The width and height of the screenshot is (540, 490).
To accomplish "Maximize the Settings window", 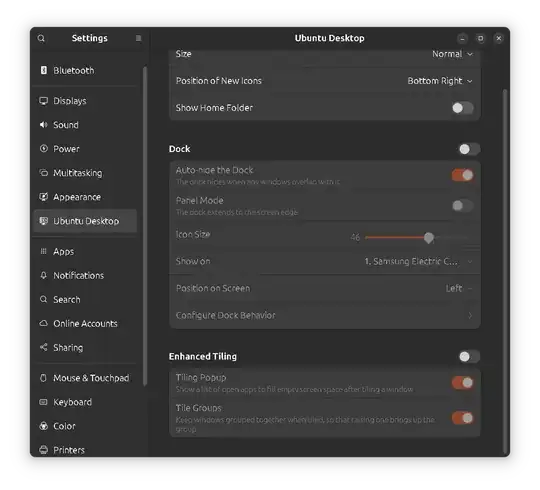I will (480, 38).
